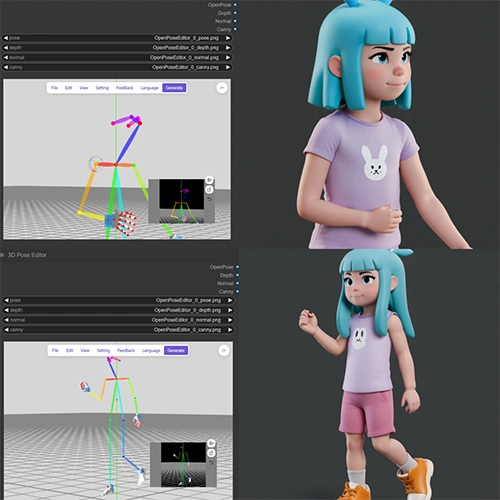Click the OpenPose output dot on upper node
Screen dimensions: 500x500
235,5
